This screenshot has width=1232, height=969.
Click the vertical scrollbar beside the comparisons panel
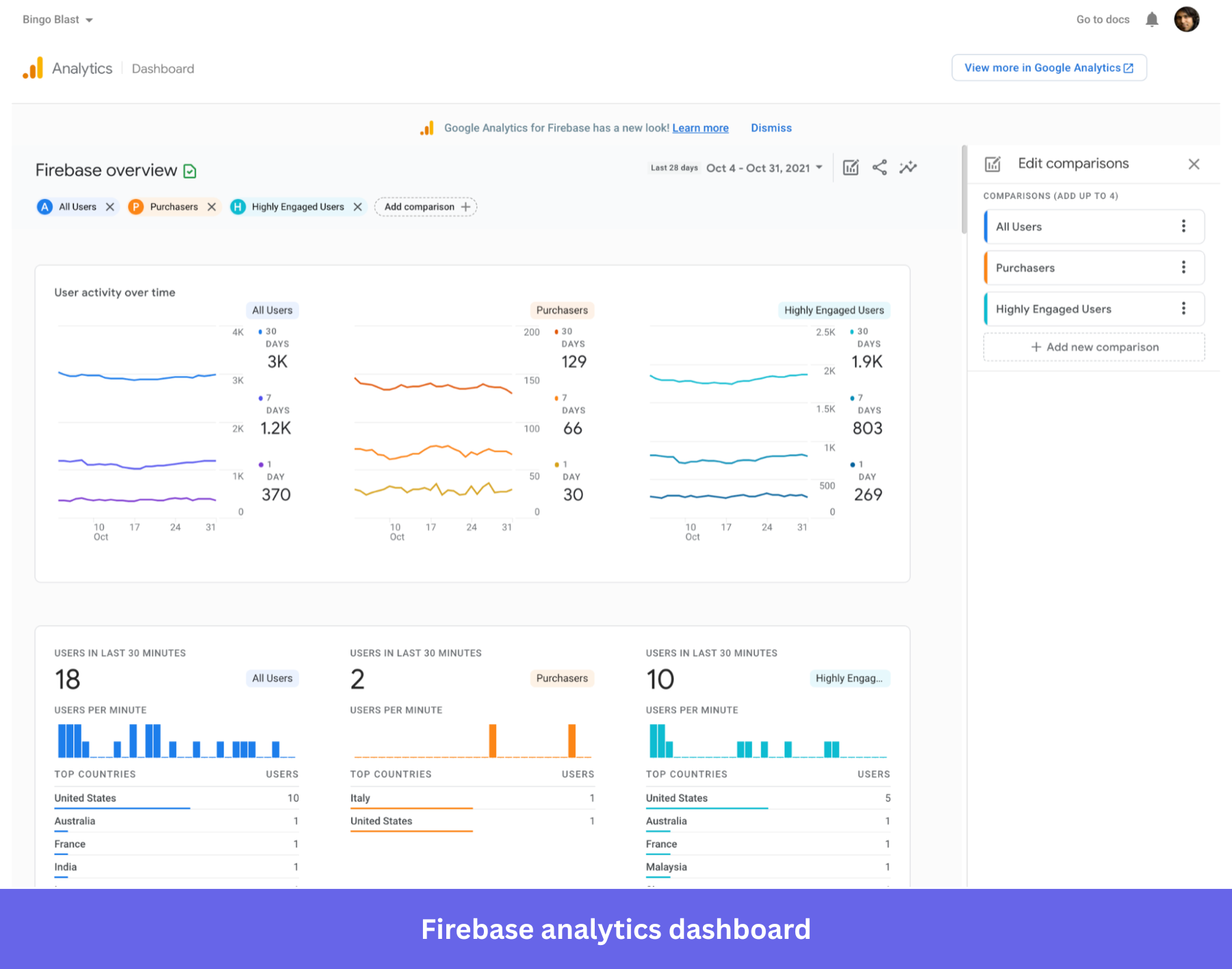point(964,190)
